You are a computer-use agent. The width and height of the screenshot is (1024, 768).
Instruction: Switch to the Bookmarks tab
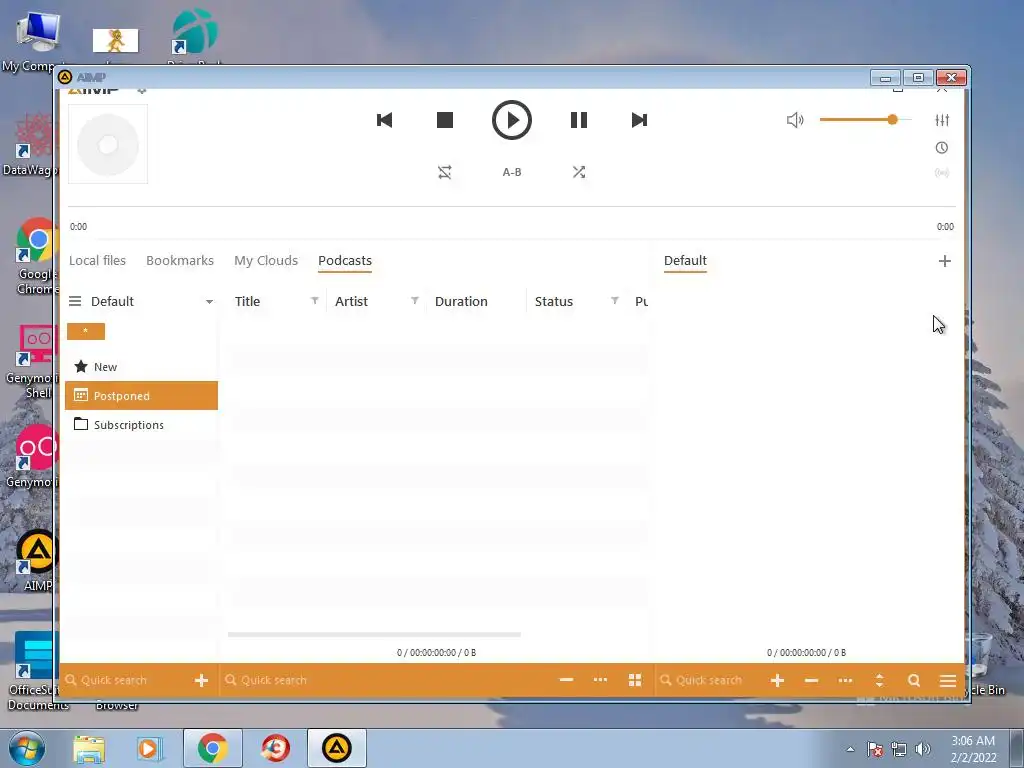point(180,261)
